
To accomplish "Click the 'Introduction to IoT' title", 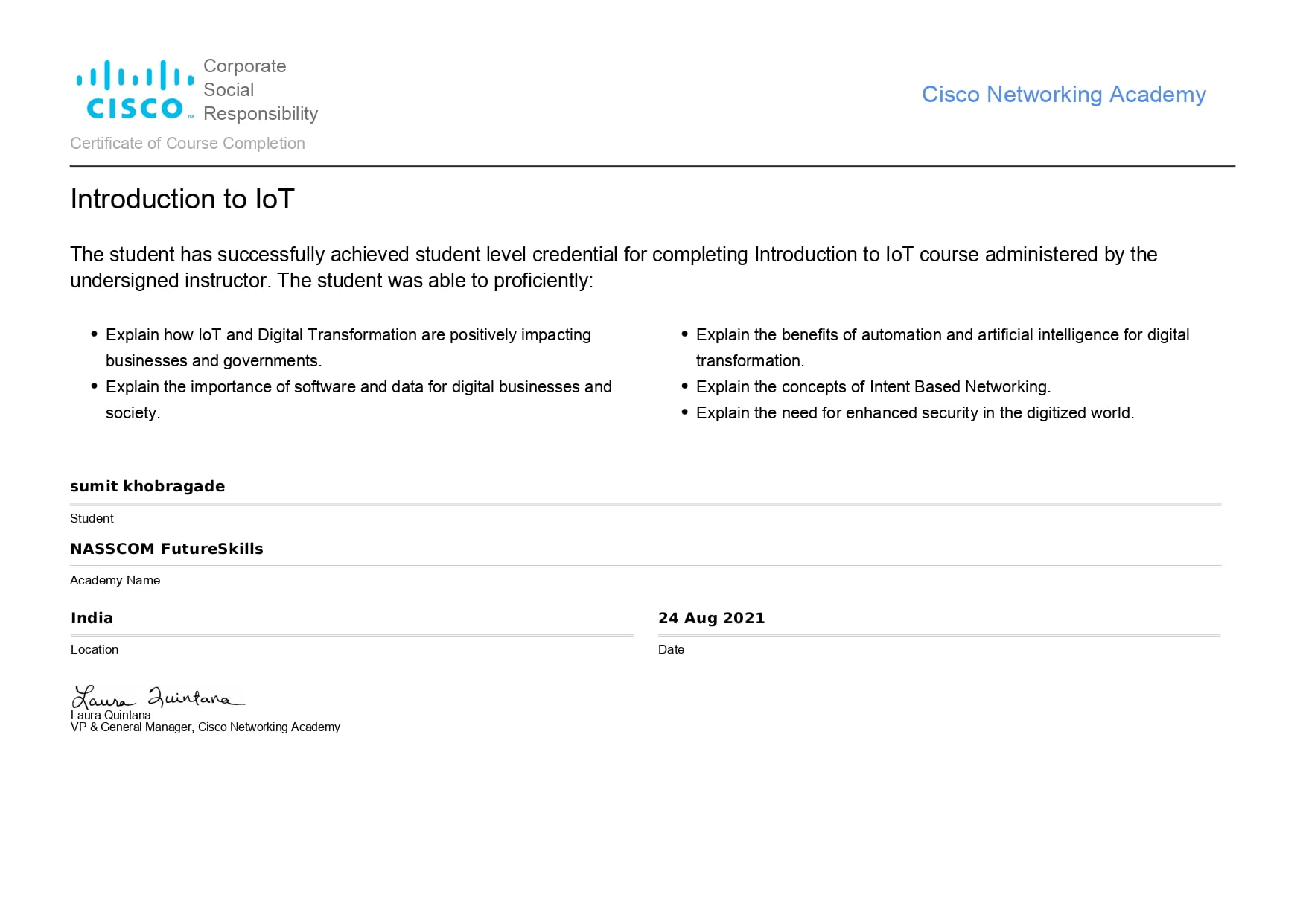I will (x=182, y=199).
